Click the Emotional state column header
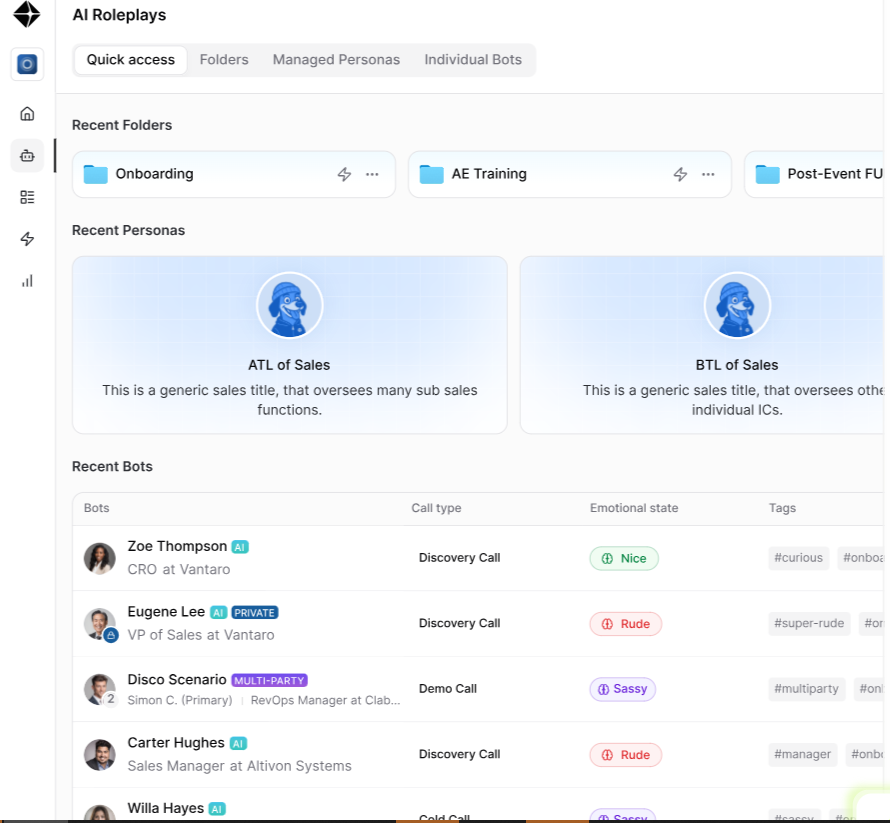 [634, 508]
